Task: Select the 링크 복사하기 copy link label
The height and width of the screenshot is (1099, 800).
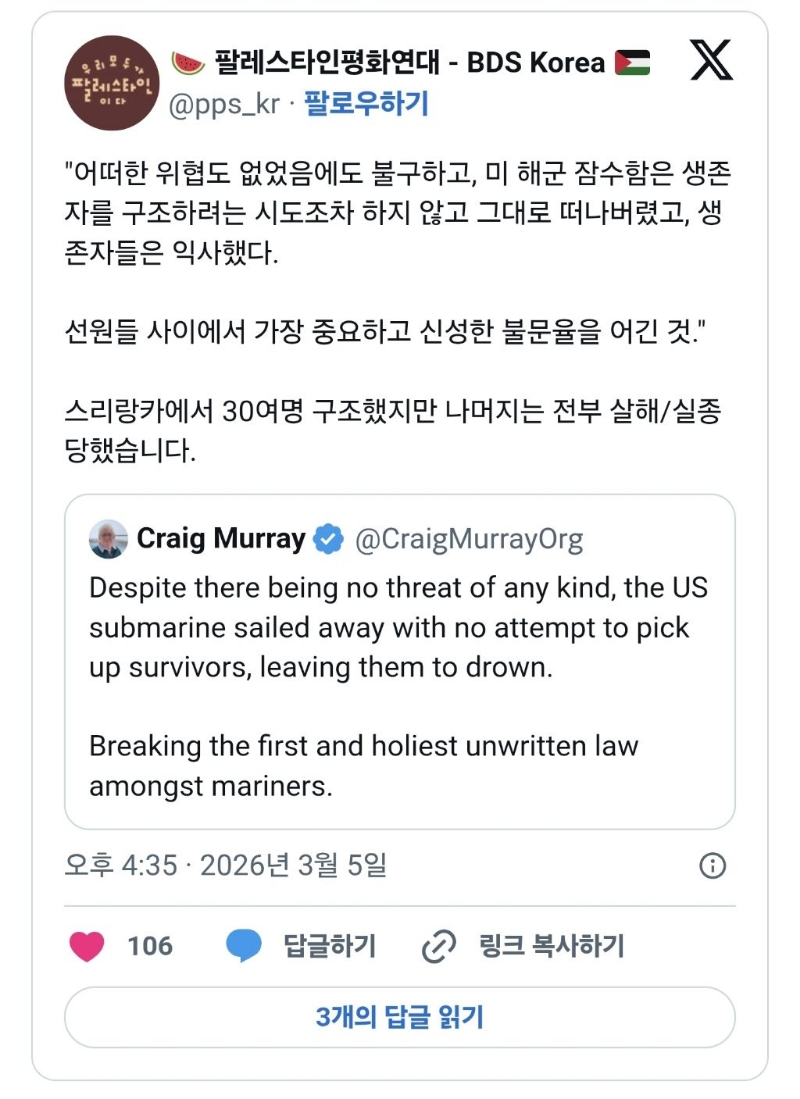Action: 550,945
